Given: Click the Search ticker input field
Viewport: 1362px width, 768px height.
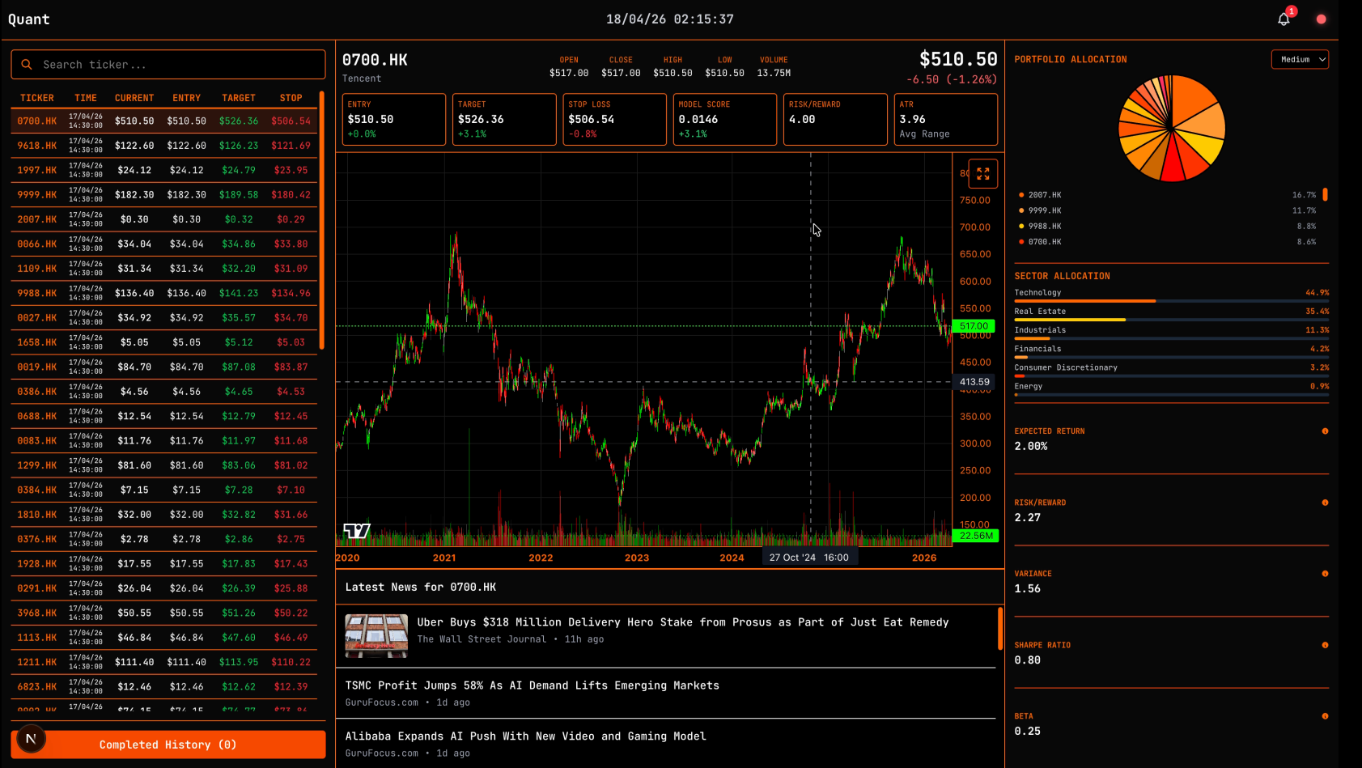Looking at the screenshot, I should coord(168,64).
